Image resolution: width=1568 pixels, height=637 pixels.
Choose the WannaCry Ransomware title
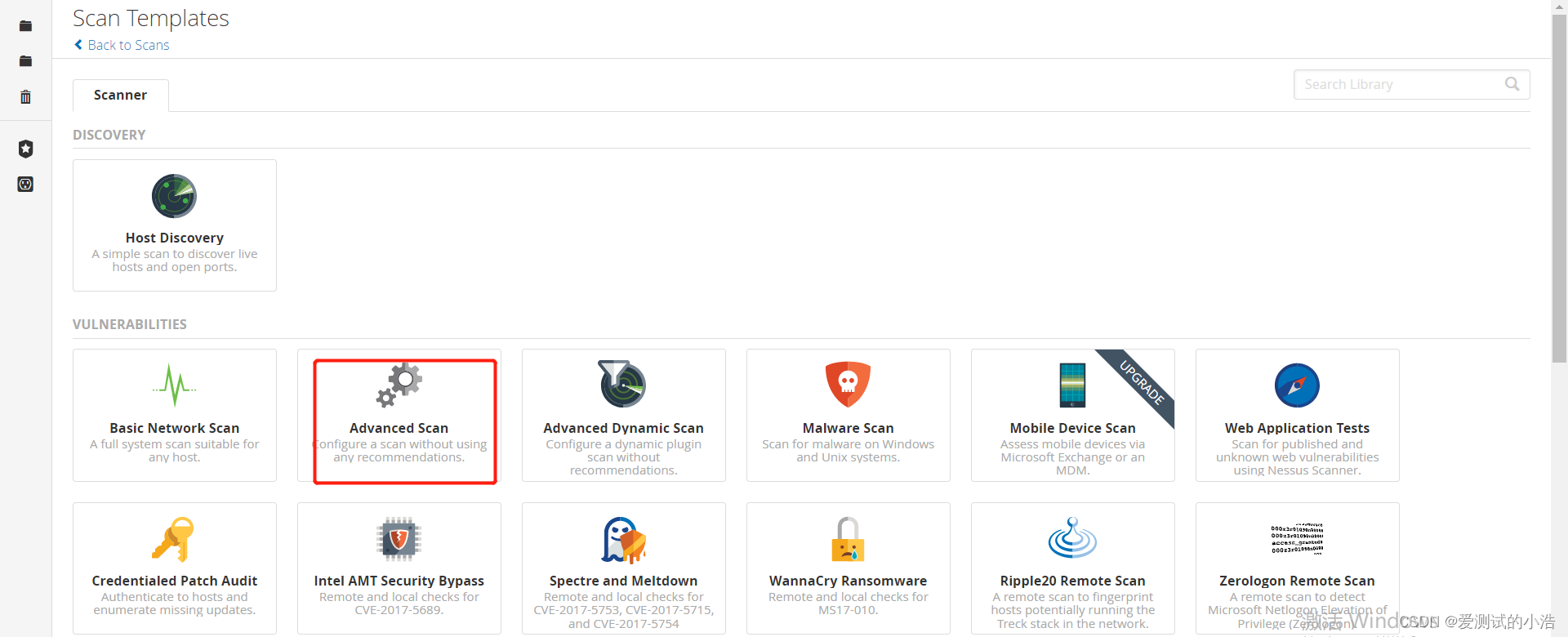click(x=848, y=581)
